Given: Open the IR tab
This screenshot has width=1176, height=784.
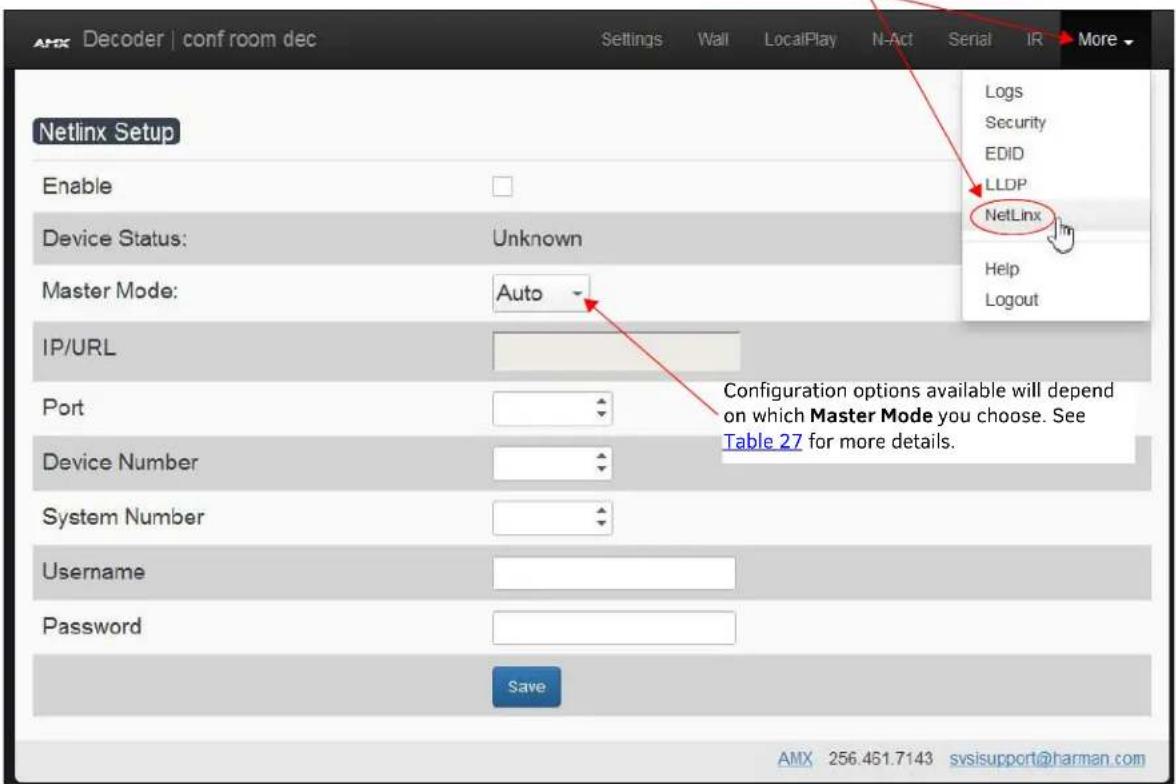Looking at the screenshot, I should (x=1034, y=40).
